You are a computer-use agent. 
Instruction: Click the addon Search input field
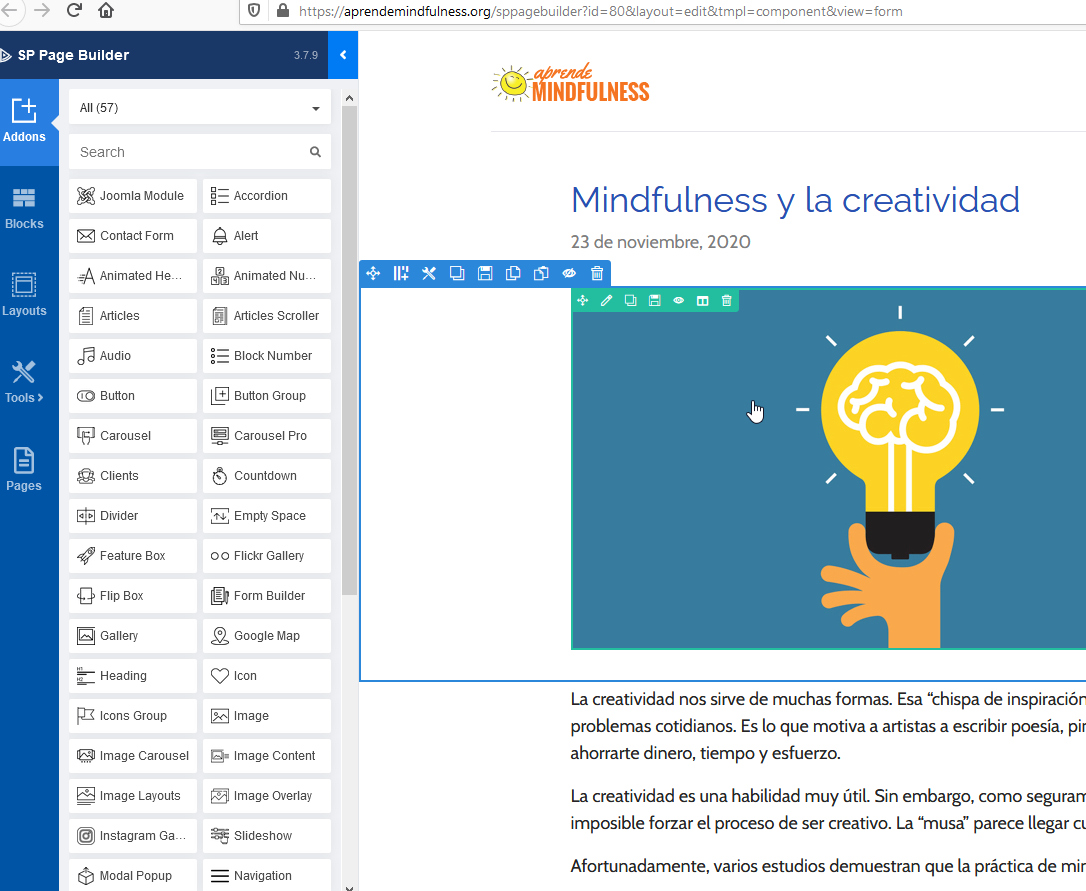(190, 152)
